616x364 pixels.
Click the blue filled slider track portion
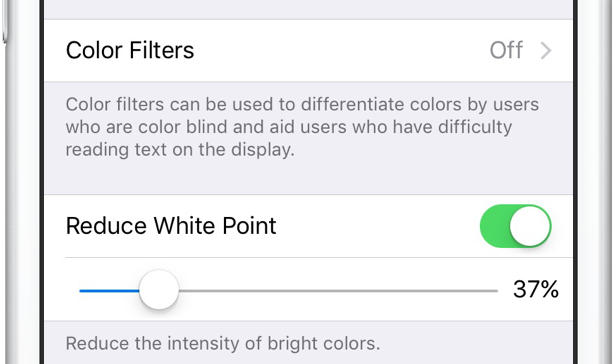tap(109, 291)
